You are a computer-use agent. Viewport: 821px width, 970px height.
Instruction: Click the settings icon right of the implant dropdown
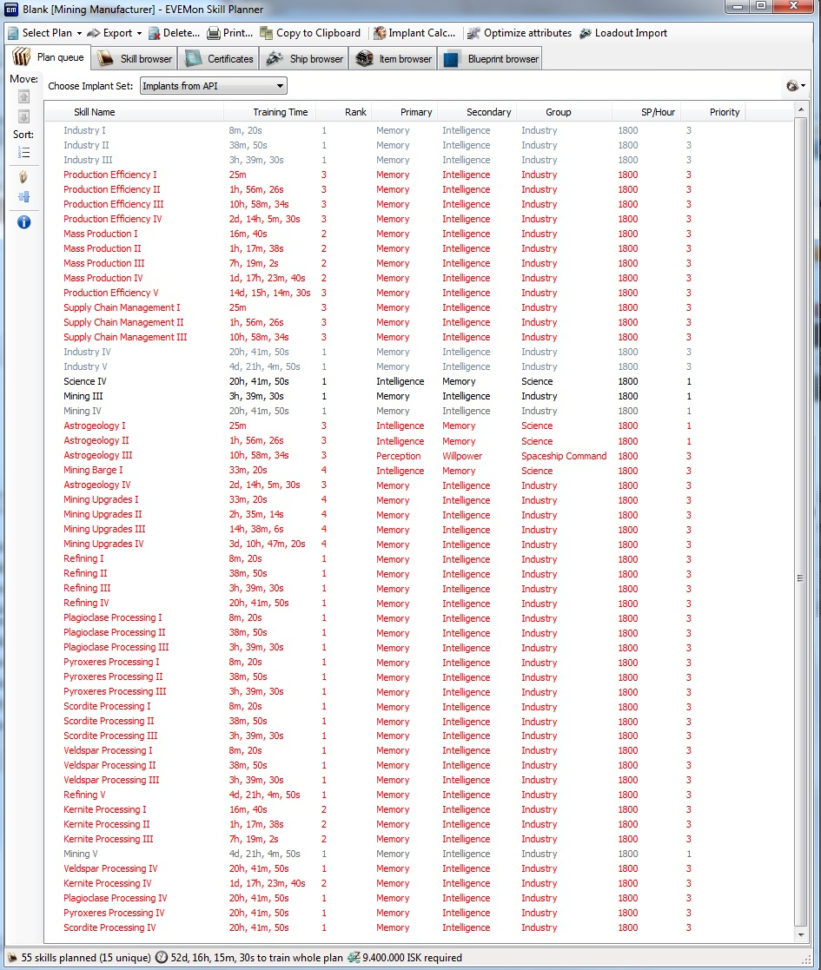(793, 86)
